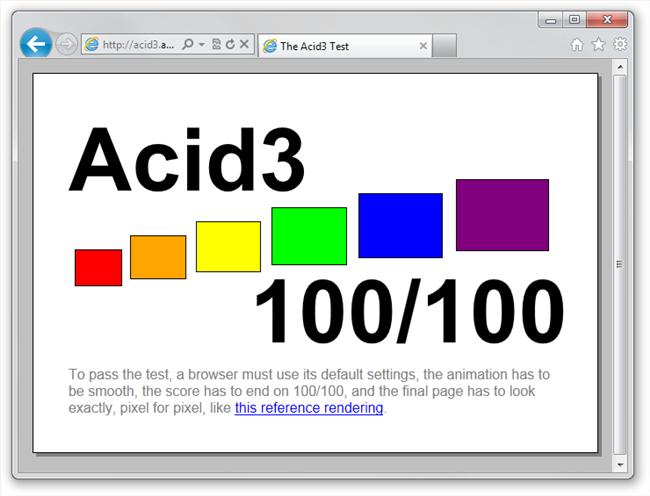Click the address bar URL text
This screenshot has height=496, width=650.
point(138,44)
